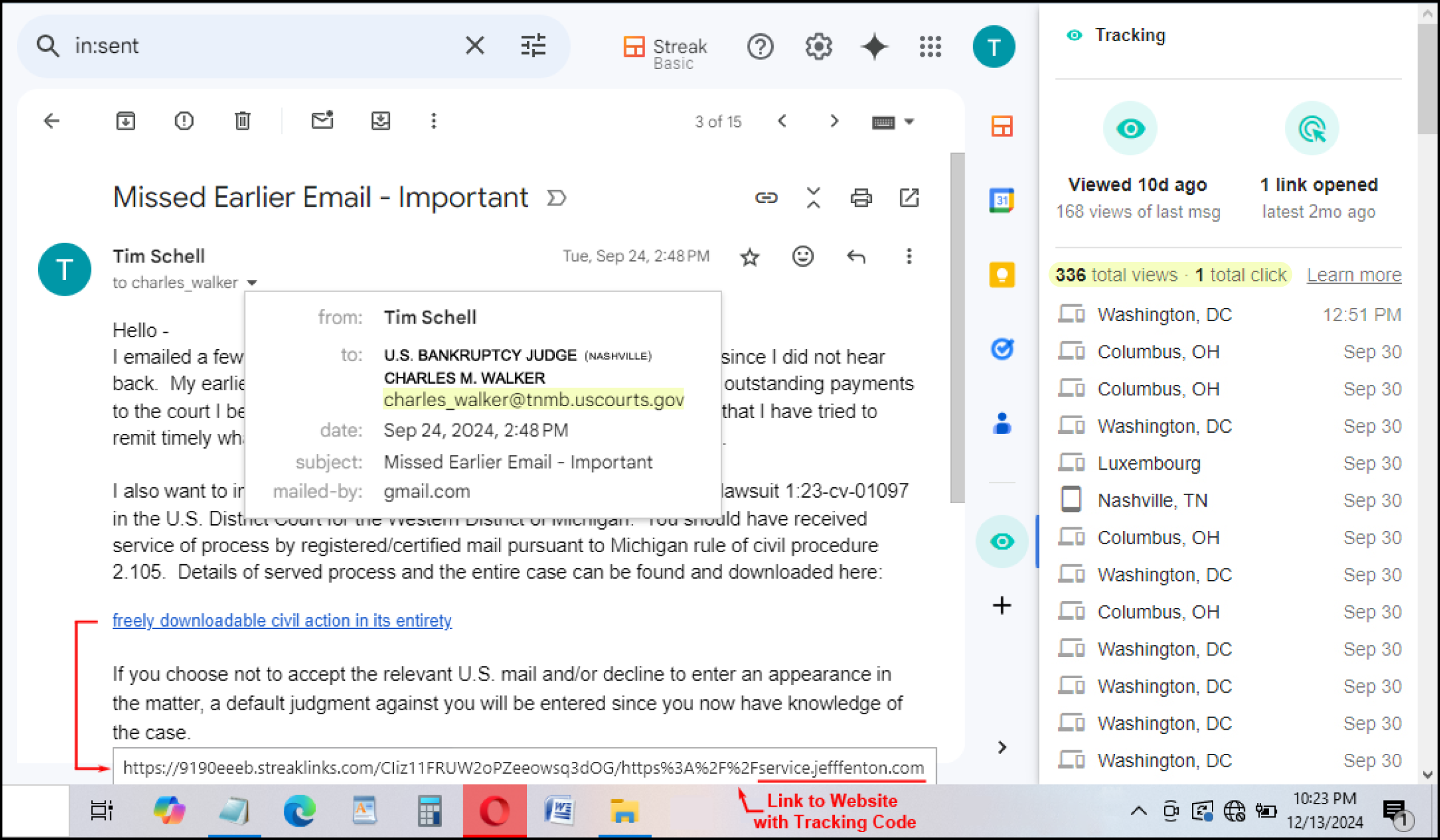Star the message from Tim Schell
The width and height of the screenshot is (1440, 840).
tap(750, 257)
